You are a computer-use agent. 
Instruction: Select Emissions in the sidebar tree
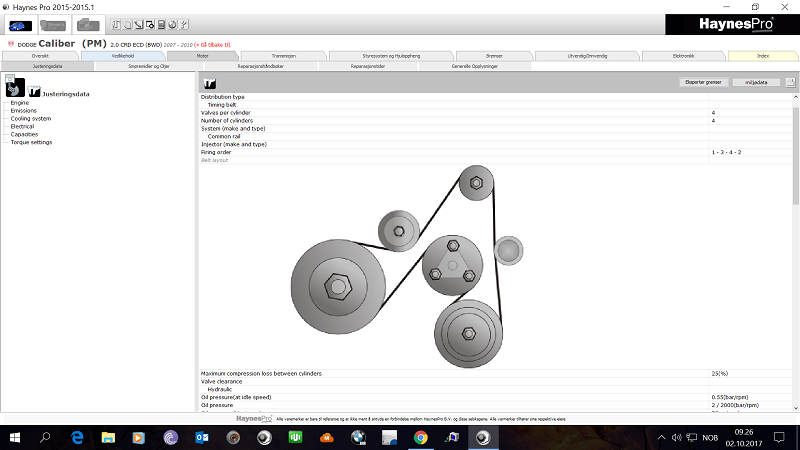pyautogui.click(x=23, y=111)
